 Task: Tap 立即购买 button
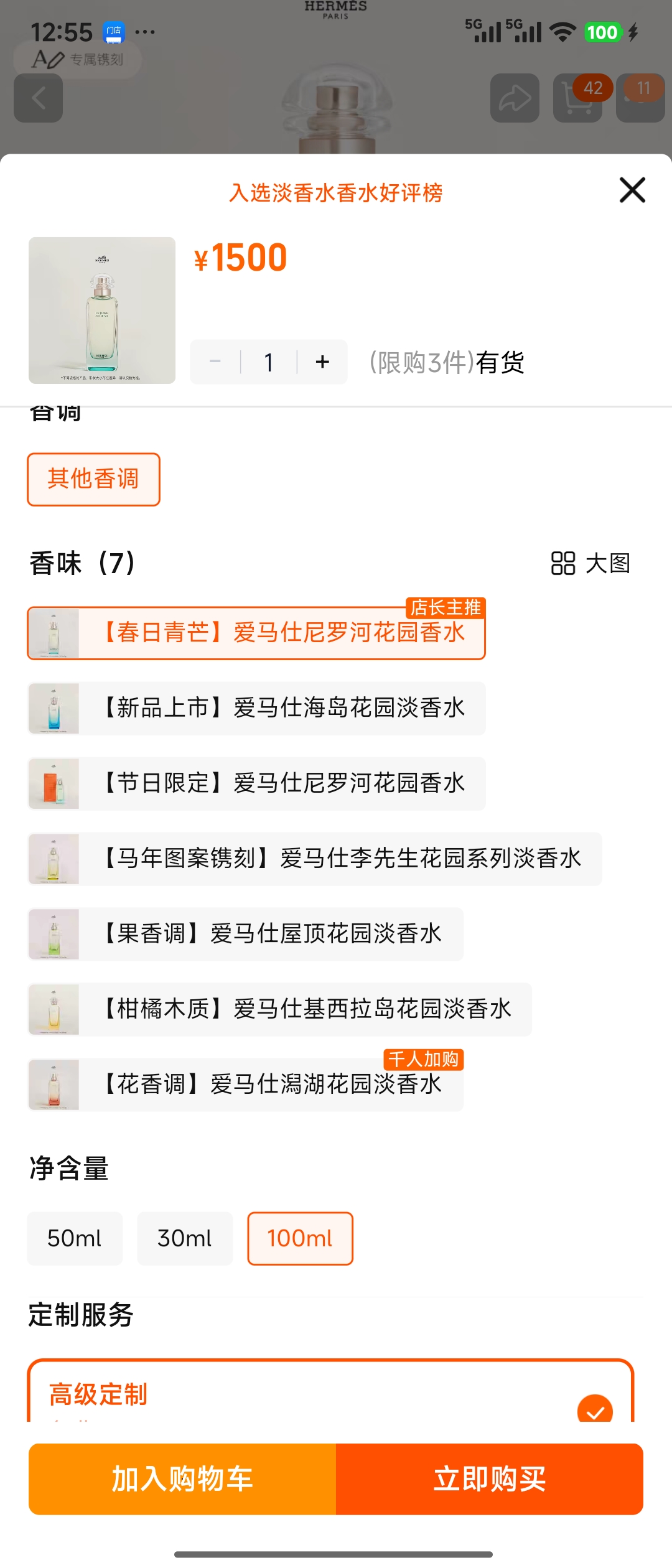[490, 1479]
